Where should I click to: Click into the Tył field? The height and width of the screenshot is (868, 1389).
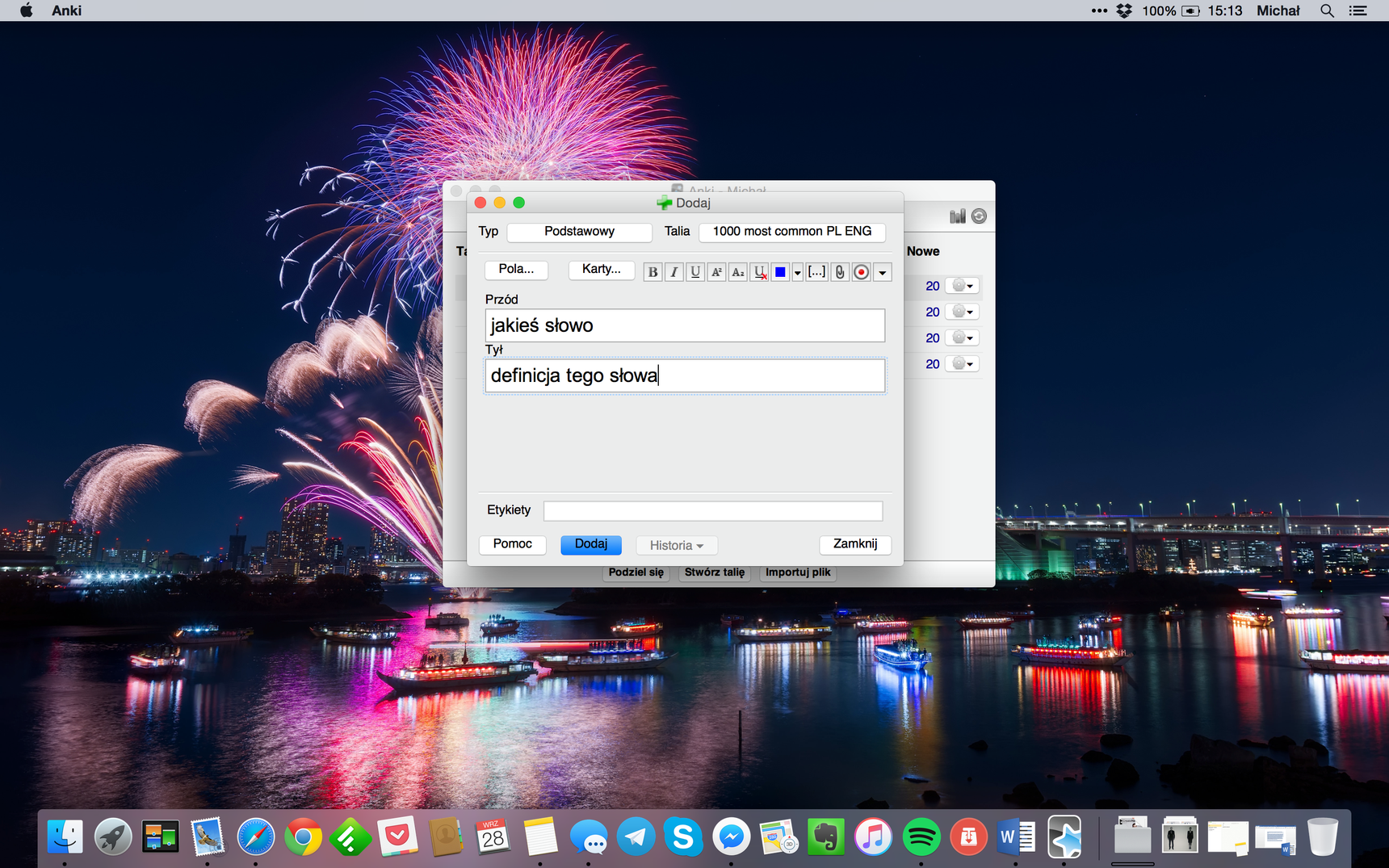(685, 375)
